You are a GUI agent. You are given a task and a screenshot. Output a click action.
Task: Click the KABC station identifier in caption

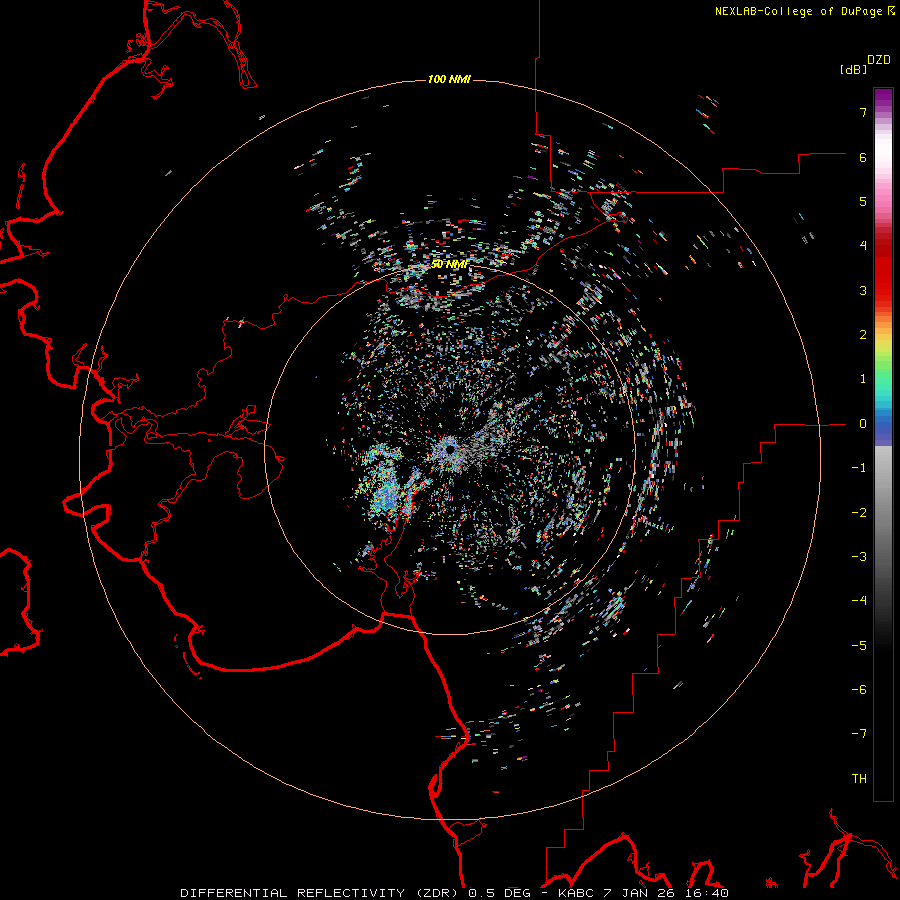click(x=577, y=893)
